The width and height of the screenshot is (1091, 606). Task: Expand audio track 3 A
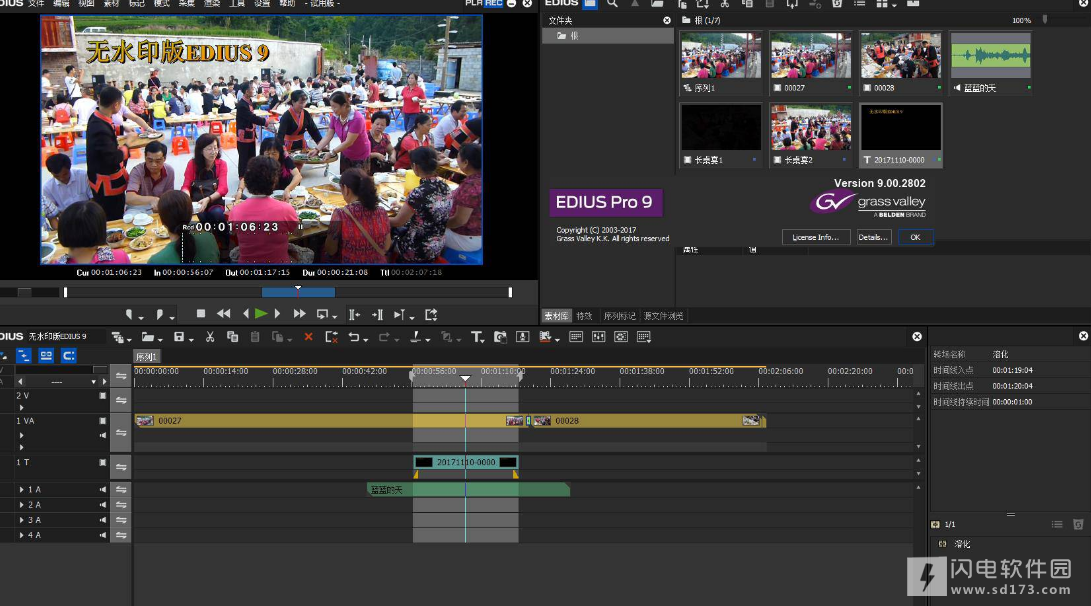(22, 520)
